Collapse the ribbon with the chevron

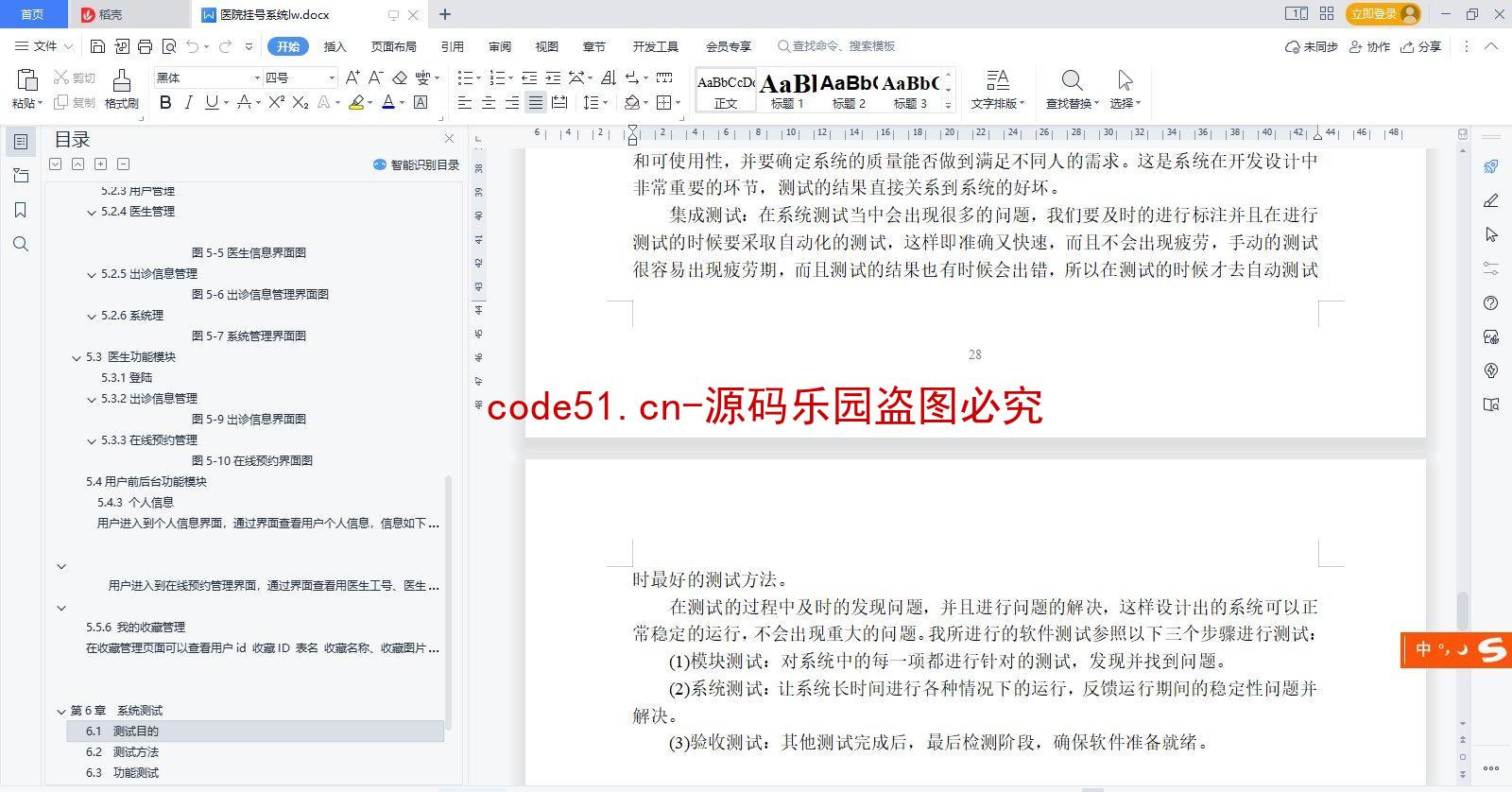point(1491,46)
